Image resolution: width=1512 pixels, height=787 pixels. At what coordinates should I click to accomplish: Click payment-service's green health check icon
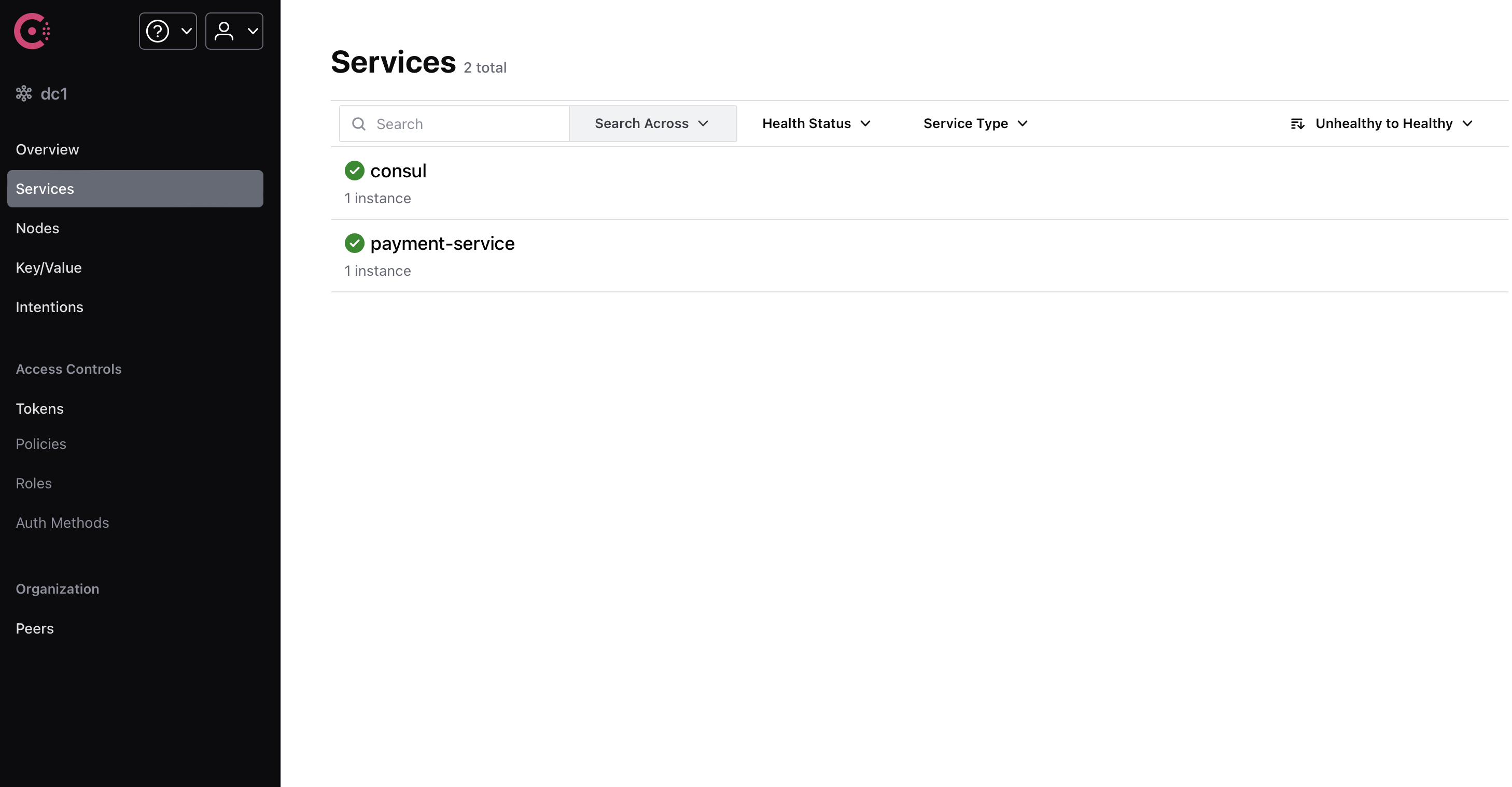(355, 243)
